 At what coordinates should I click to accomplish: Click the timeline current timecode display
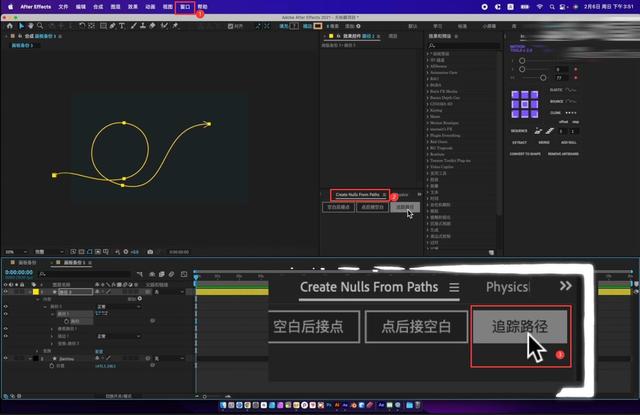tap(19, 272)
